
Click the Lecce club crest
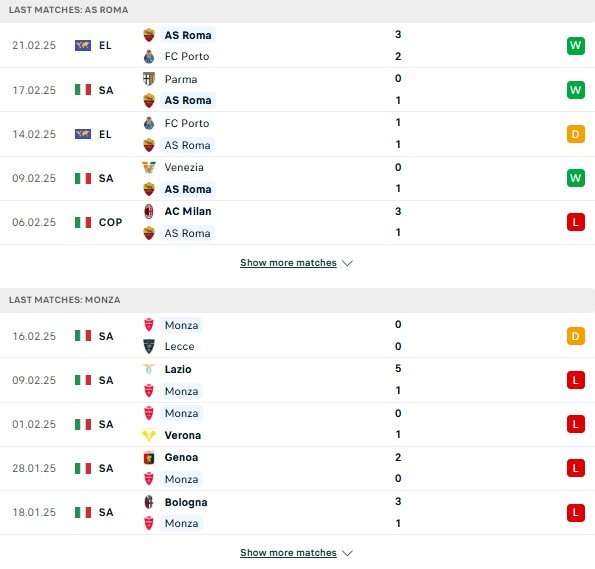pyautogui.click(x=149, y=346)
